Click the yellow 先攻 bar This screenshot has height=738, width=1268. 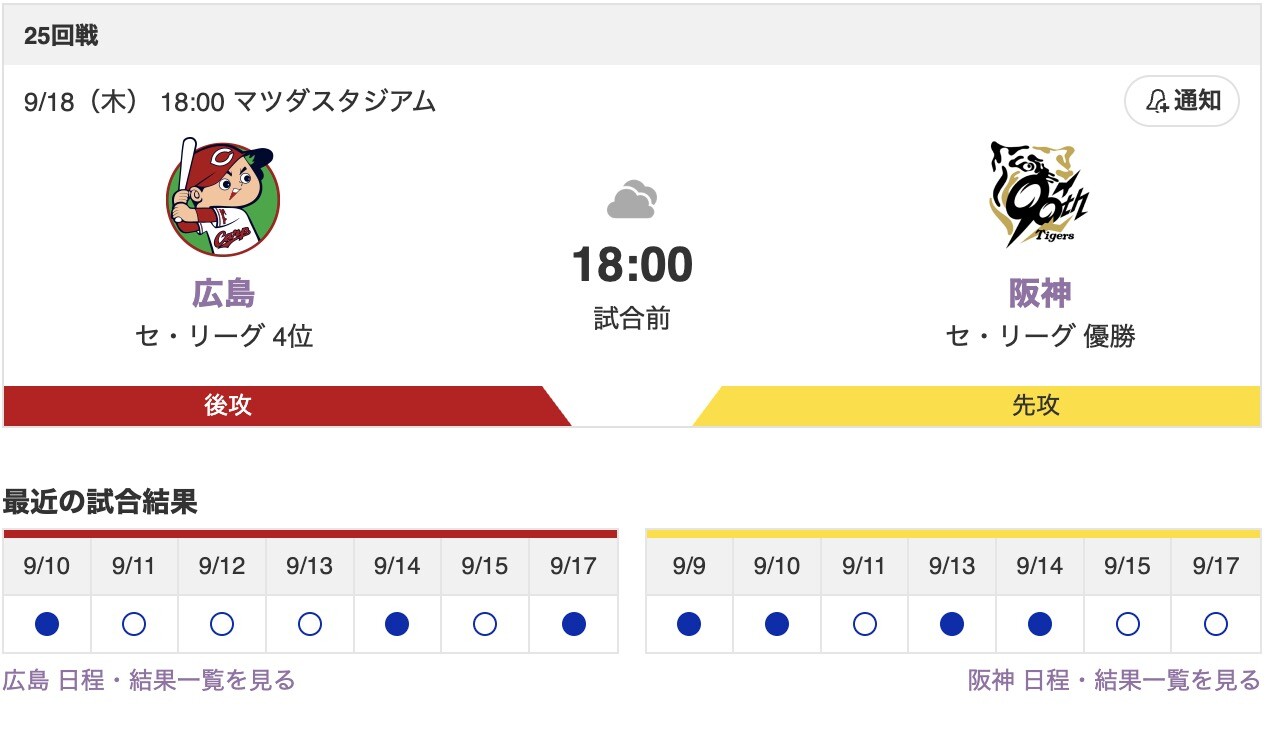click(1036, 405)
